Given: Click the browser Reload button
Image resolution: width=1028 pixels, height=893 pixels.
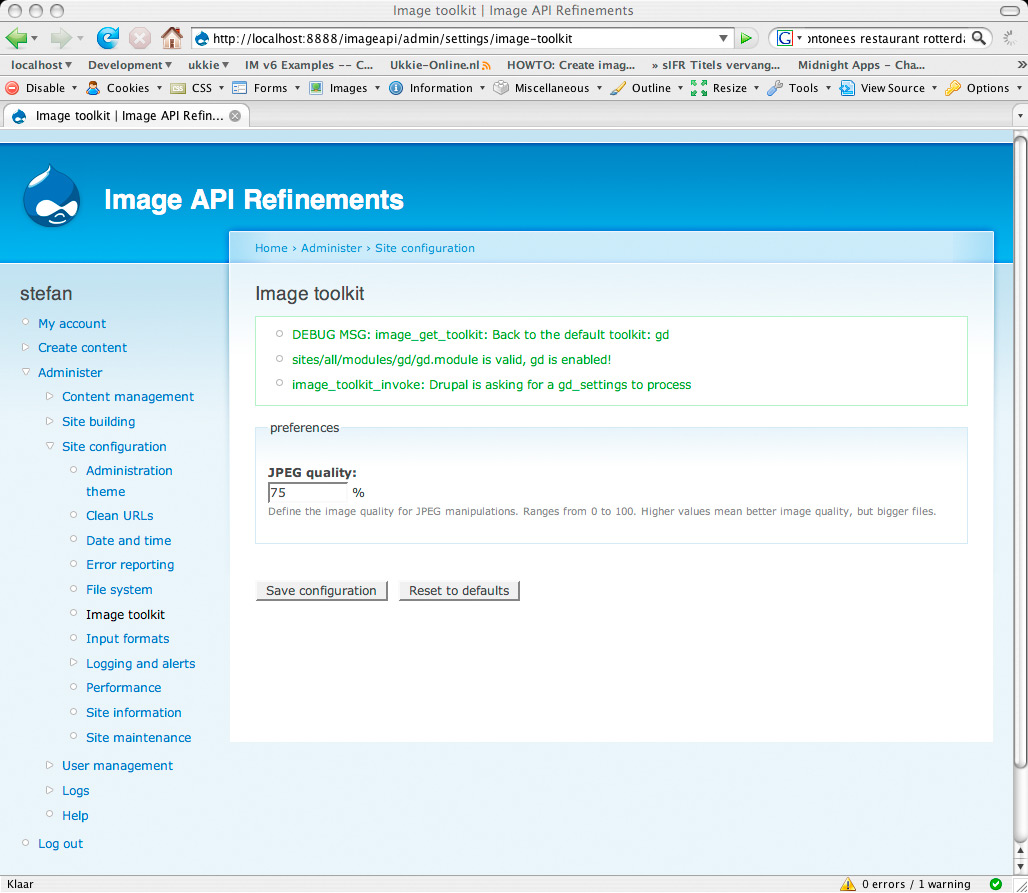Looking at the screenshot, I should pyautogui.click(x=107, y=38).
